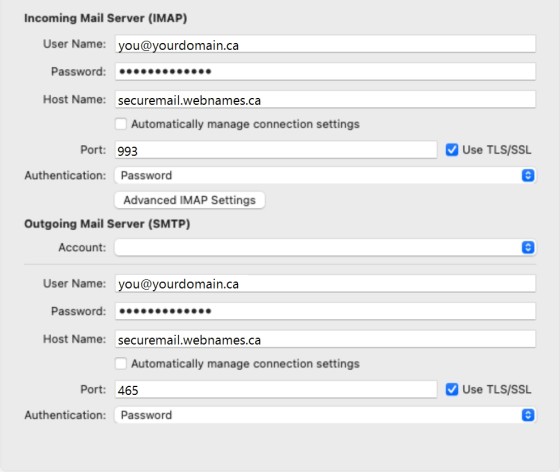Click the incoming Port field showing 993
Screen dimensions: 560x472
[276, 150]
